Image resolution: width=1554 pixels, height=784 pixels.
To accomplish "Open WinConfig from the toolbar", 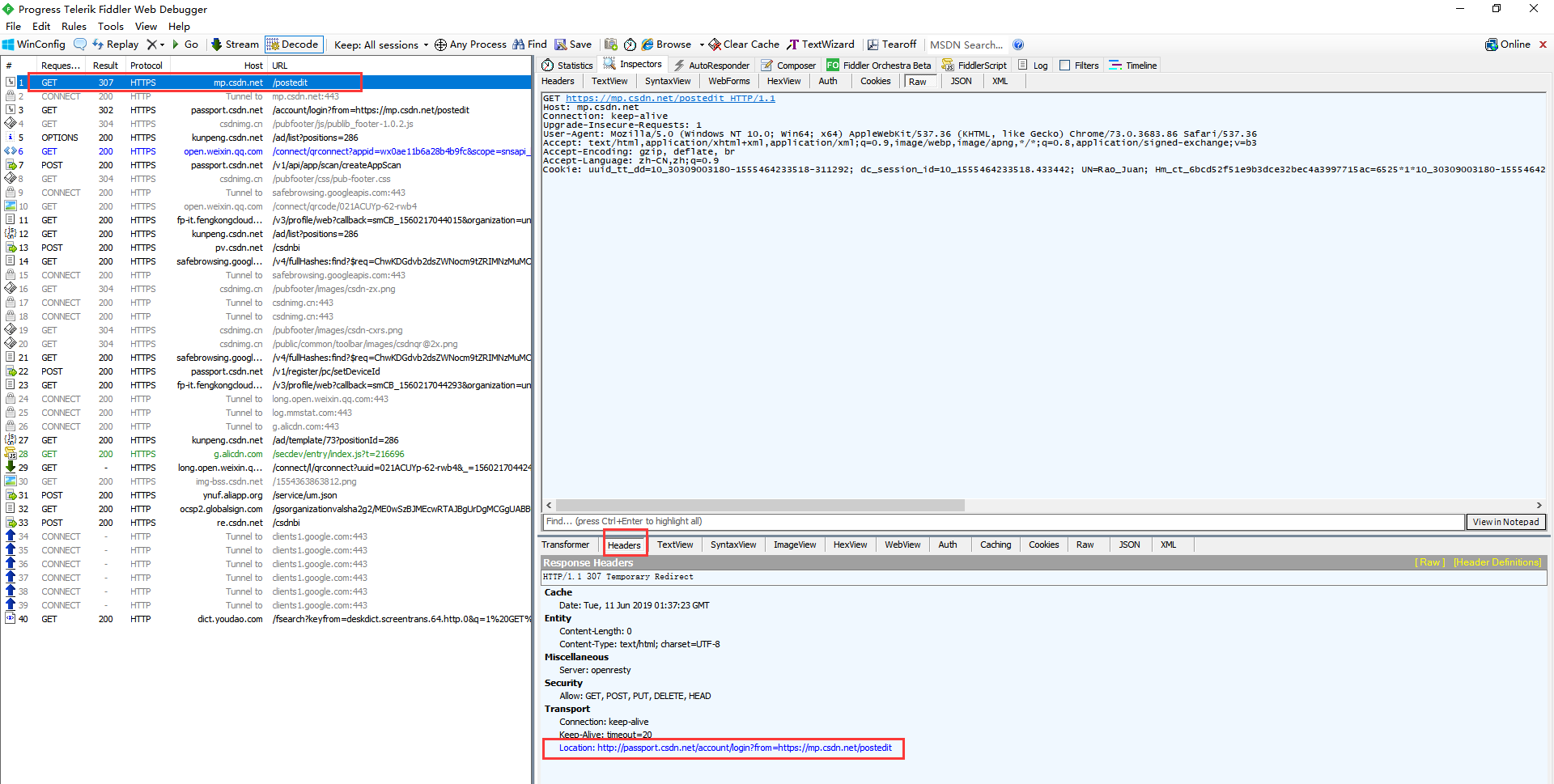I will pos(34,44).
